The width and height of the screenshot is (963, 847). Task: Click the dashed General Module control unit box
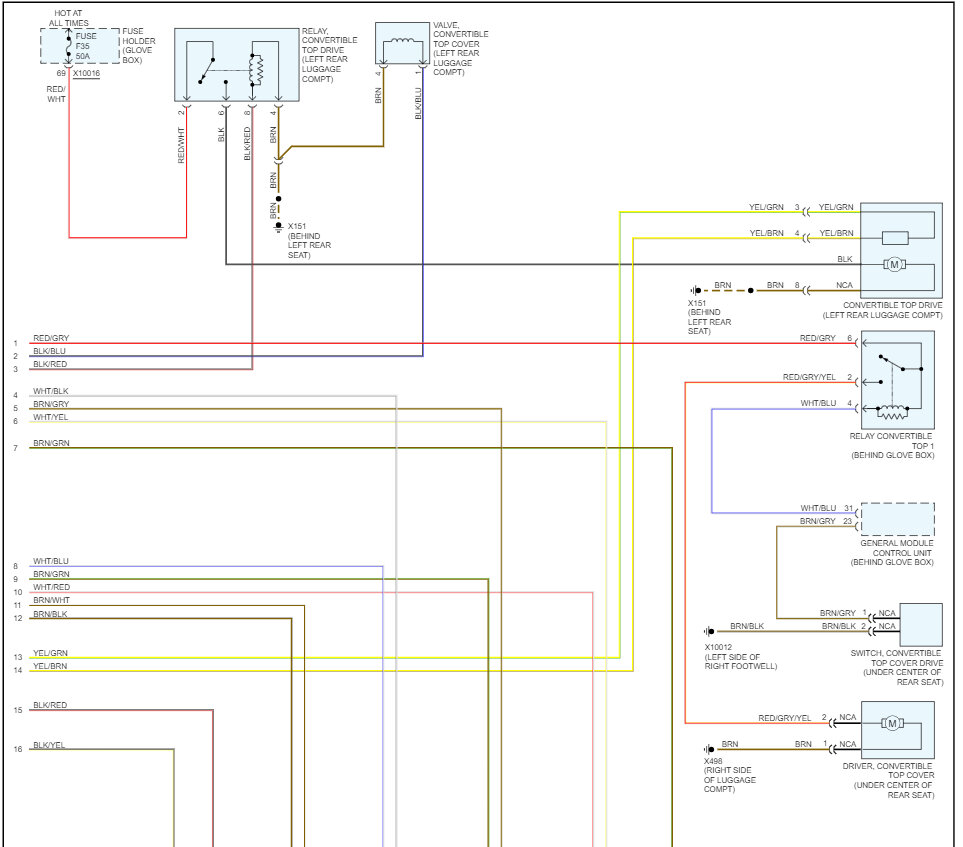point(898,520)
